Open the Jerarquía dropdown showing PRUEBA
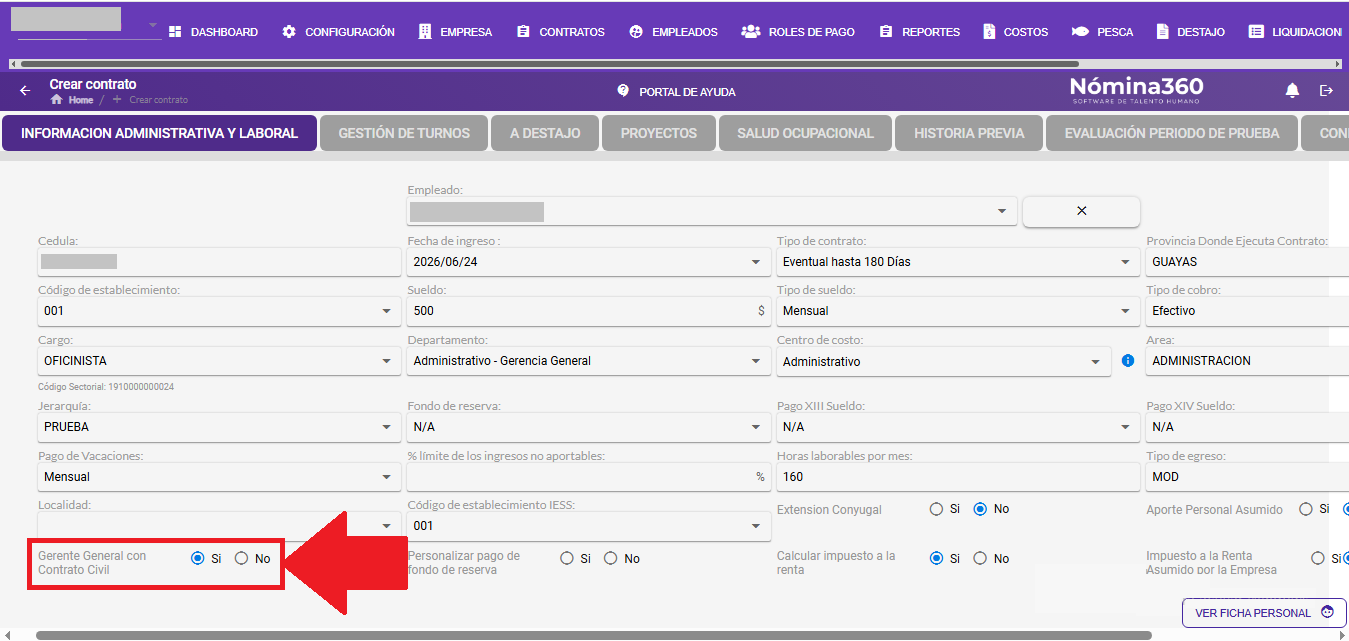This screenshot has width=1349, height=641. tap(219, 427)
